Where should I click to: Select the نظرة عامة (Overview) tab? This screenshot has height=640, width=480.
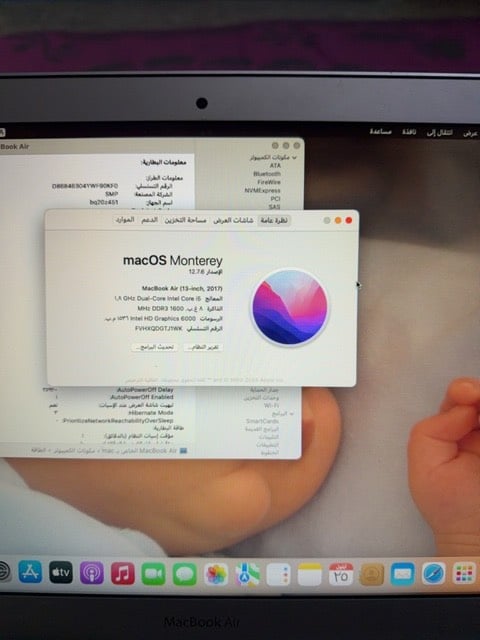(x=274, y=220)
